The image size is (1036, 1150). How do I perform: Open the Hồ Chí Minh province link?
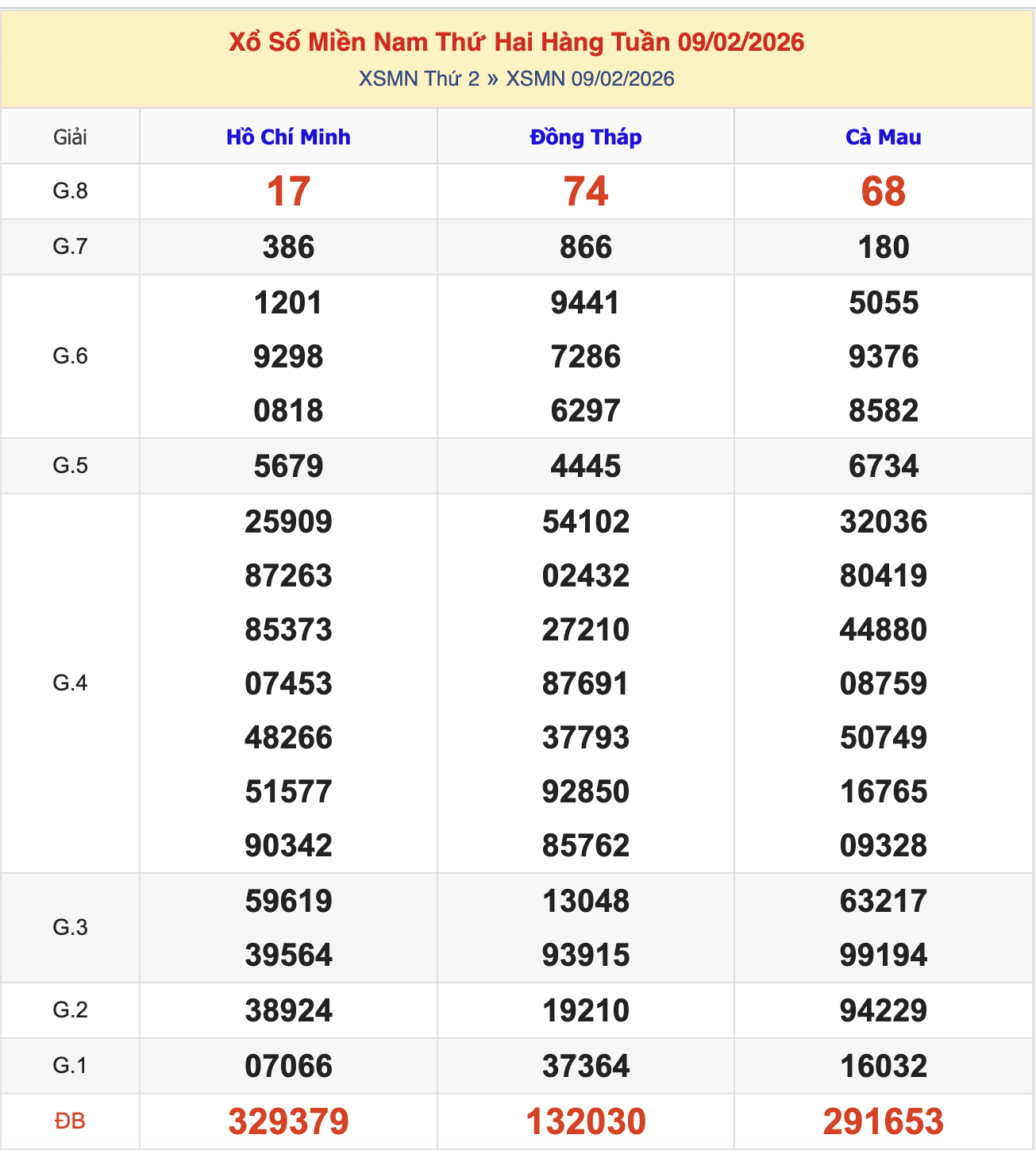click(x=288, y=137)
